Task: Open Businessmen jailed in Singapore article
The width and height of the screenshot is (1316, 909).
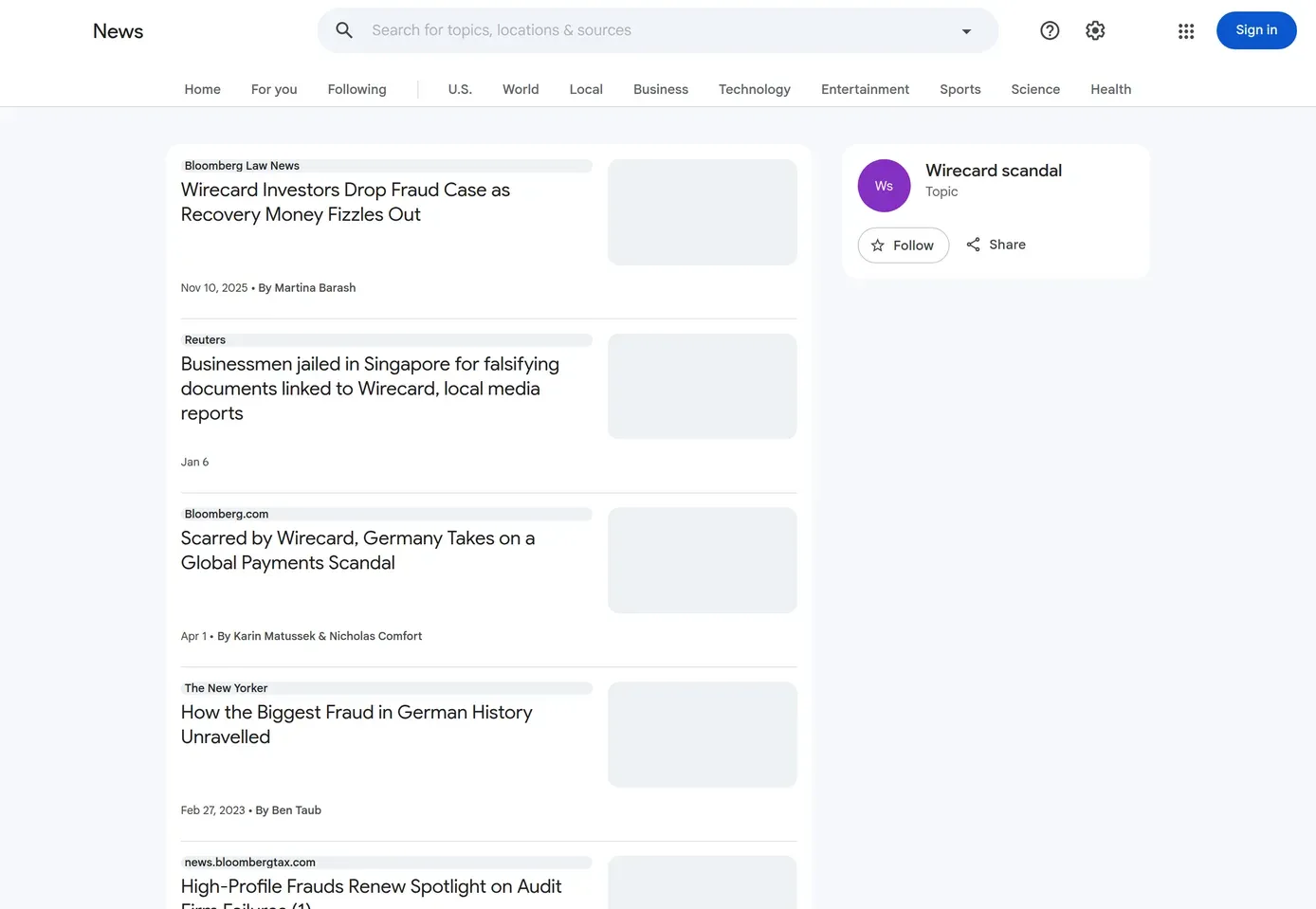Action: [x=370, y=389]
